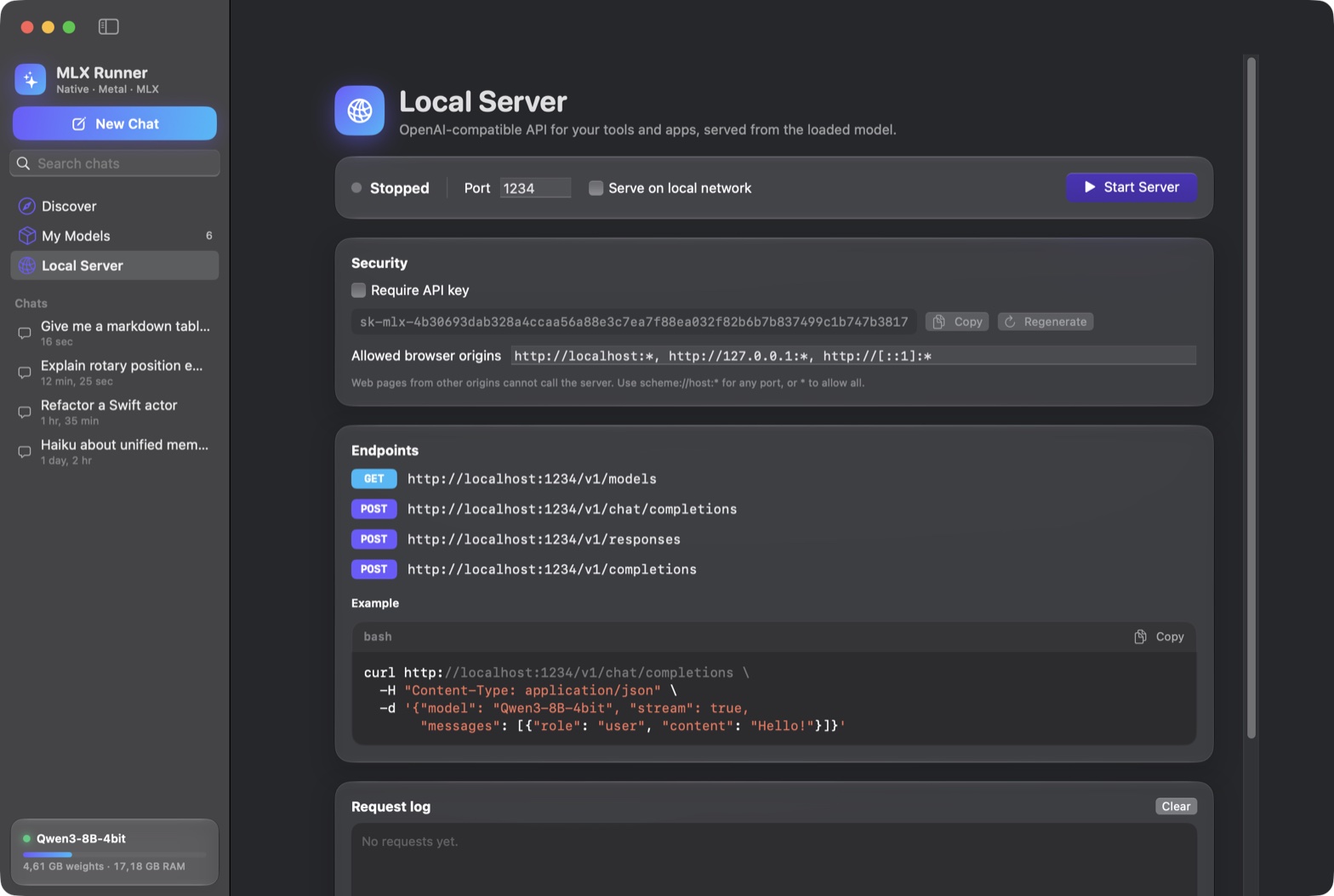Screen dimensions: 1334x896
Task: Click POST badge for chat/completions endpoint
Action: click(374, 509)
